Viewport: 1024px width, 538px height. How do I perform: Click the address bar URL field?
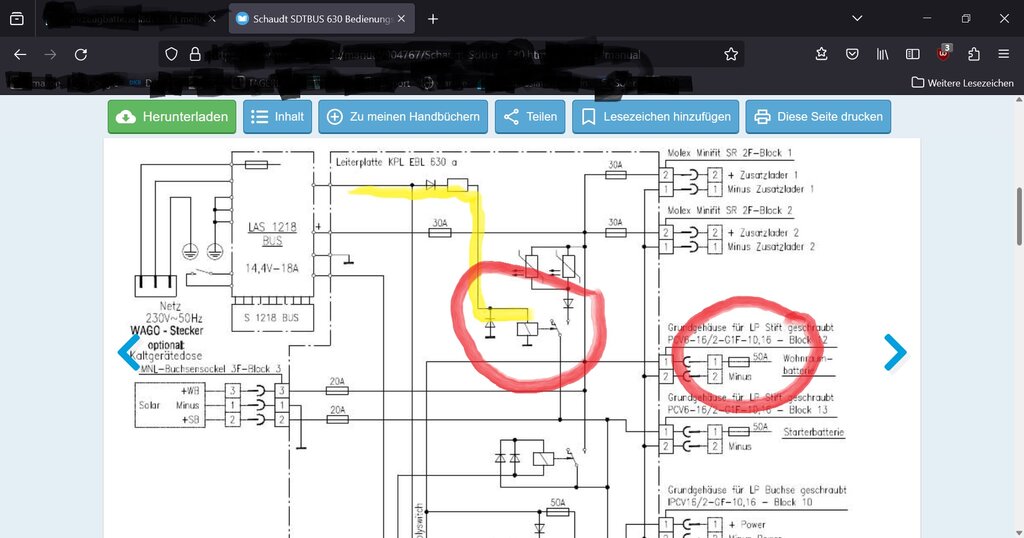click(451, 54)
